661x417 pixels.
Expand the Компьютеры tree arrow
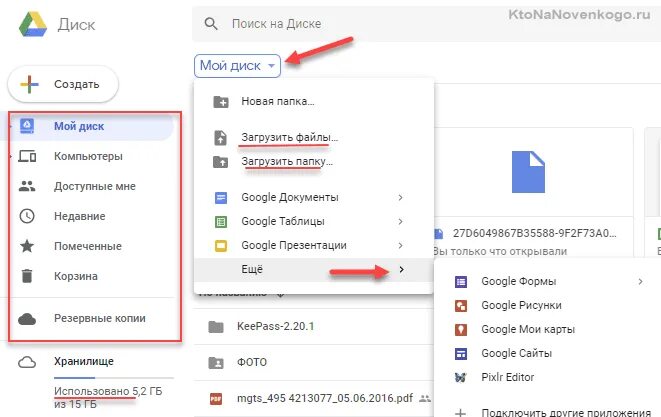11,156
